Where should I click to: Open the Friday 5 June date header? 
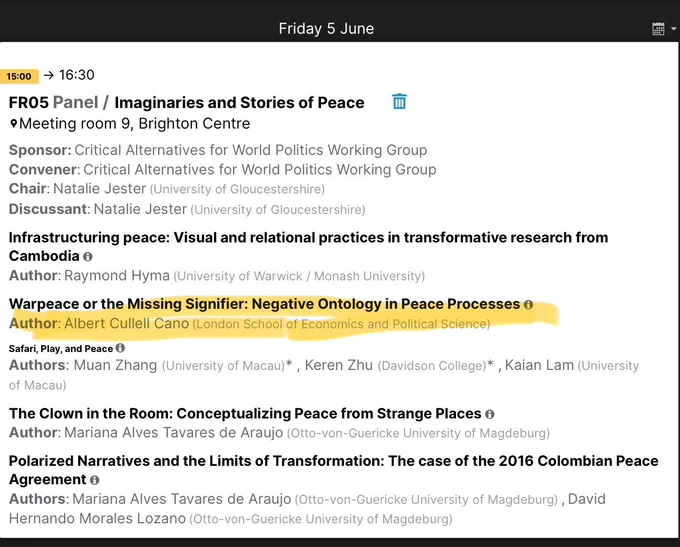[x=326, y=29]
